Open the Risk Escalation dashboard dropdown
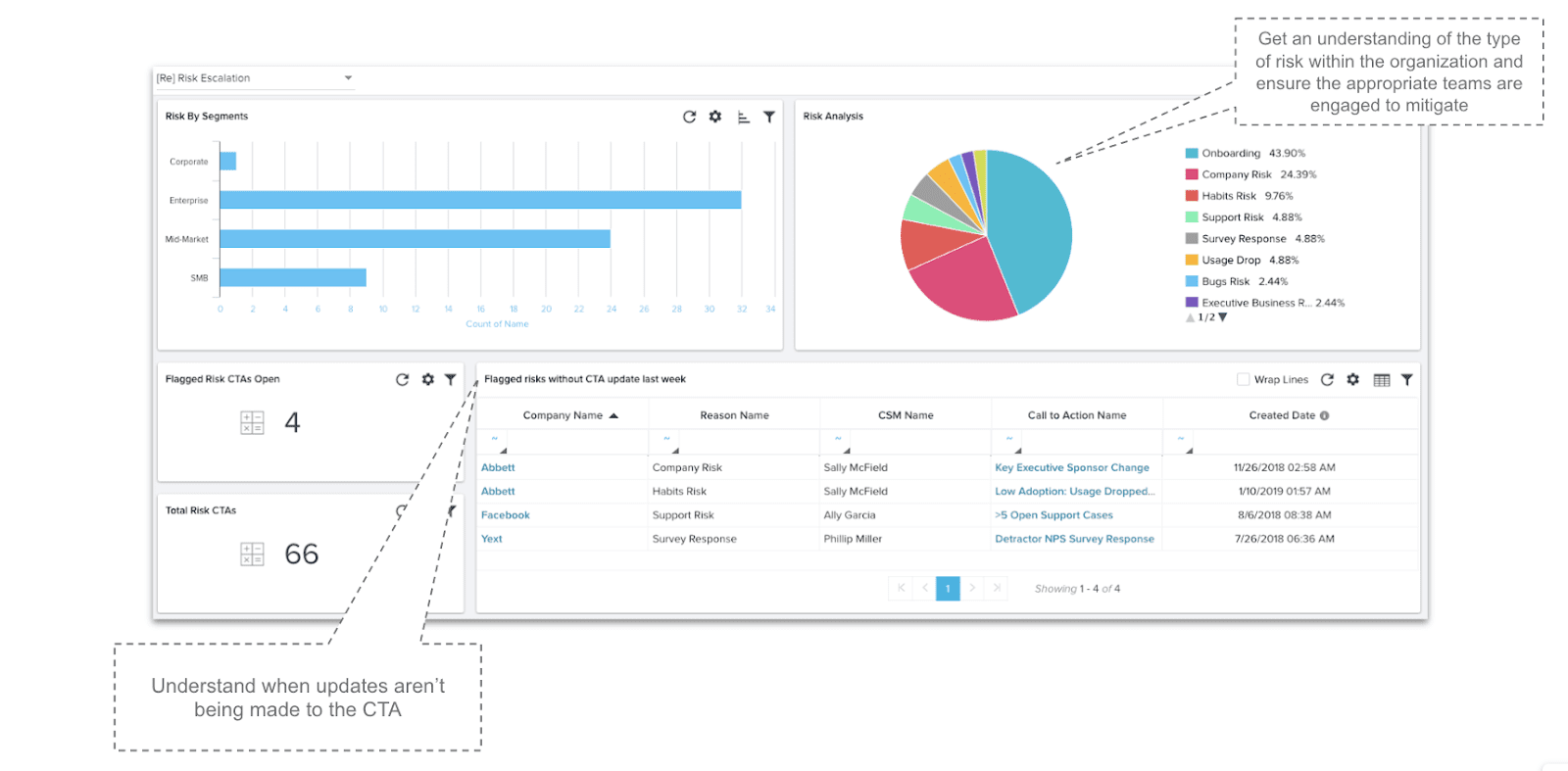The image size is (1568, 771). click(348, 78)
